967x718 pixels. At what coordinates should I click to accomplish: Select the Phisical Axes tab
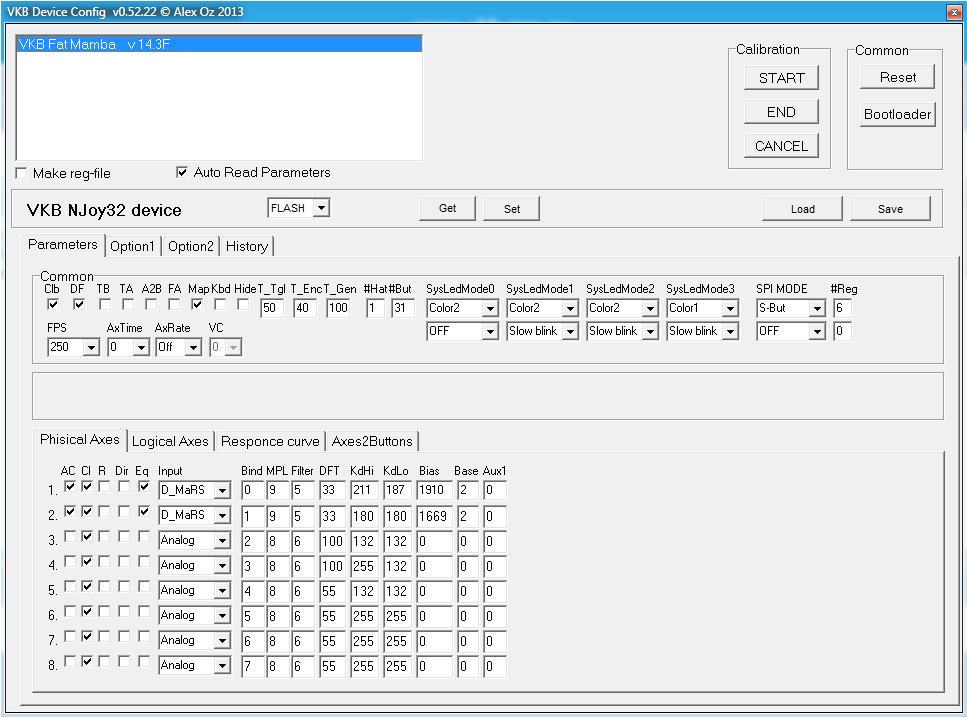click(x=80, y=439)
